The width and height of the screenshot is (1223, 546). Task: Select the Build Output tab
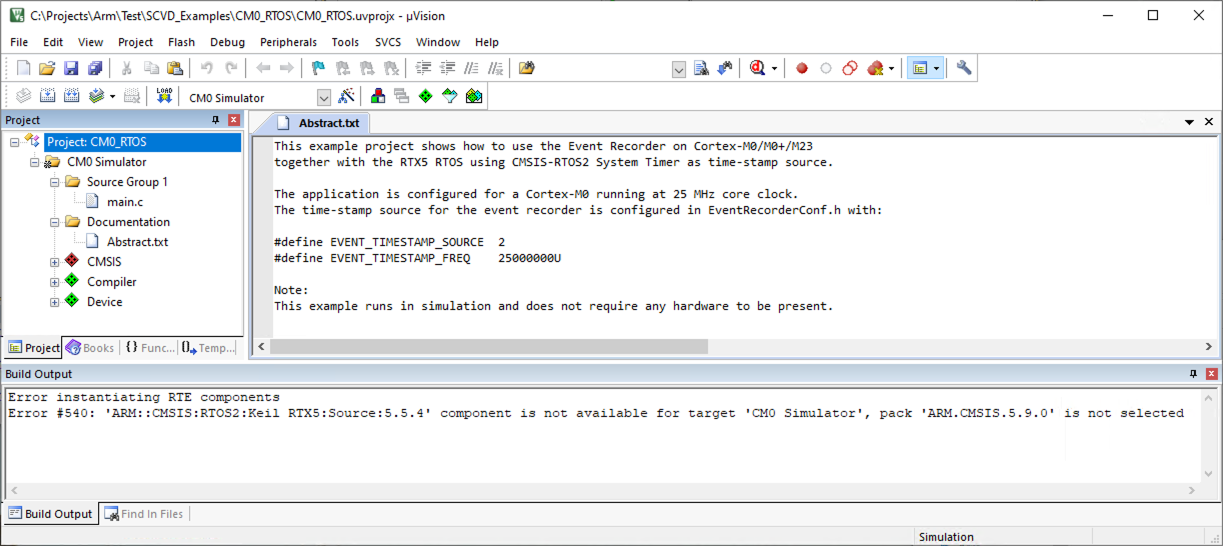pyautogui.click(x=51, y=514)
